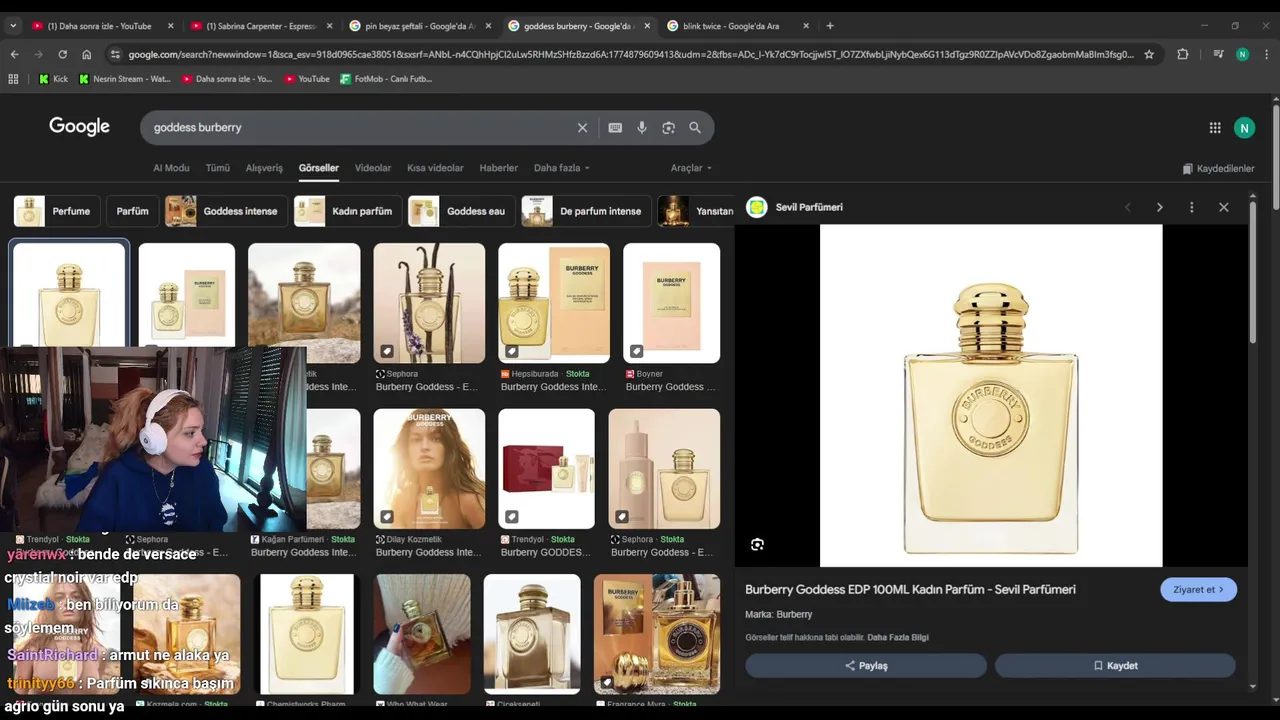Click the search input field
The image size is (1280, 720).
tap(360, 128)
